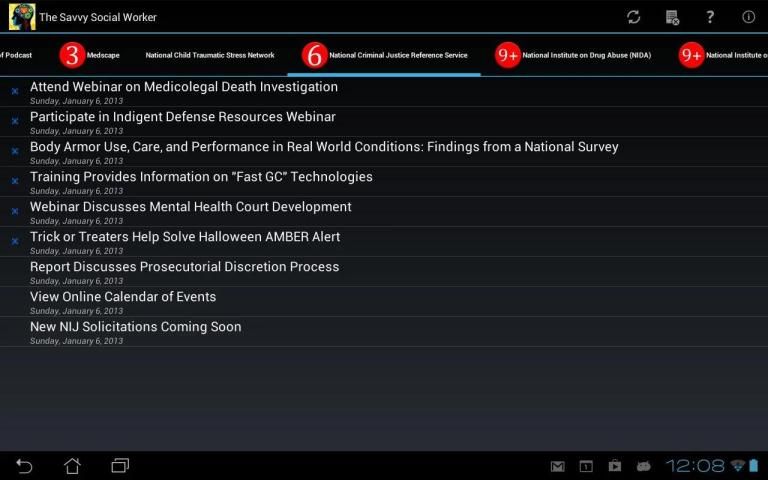
Task: Switch to National Child Traumatic Stress Network tab
Action: pyautogui.click(x=210, y=56)
